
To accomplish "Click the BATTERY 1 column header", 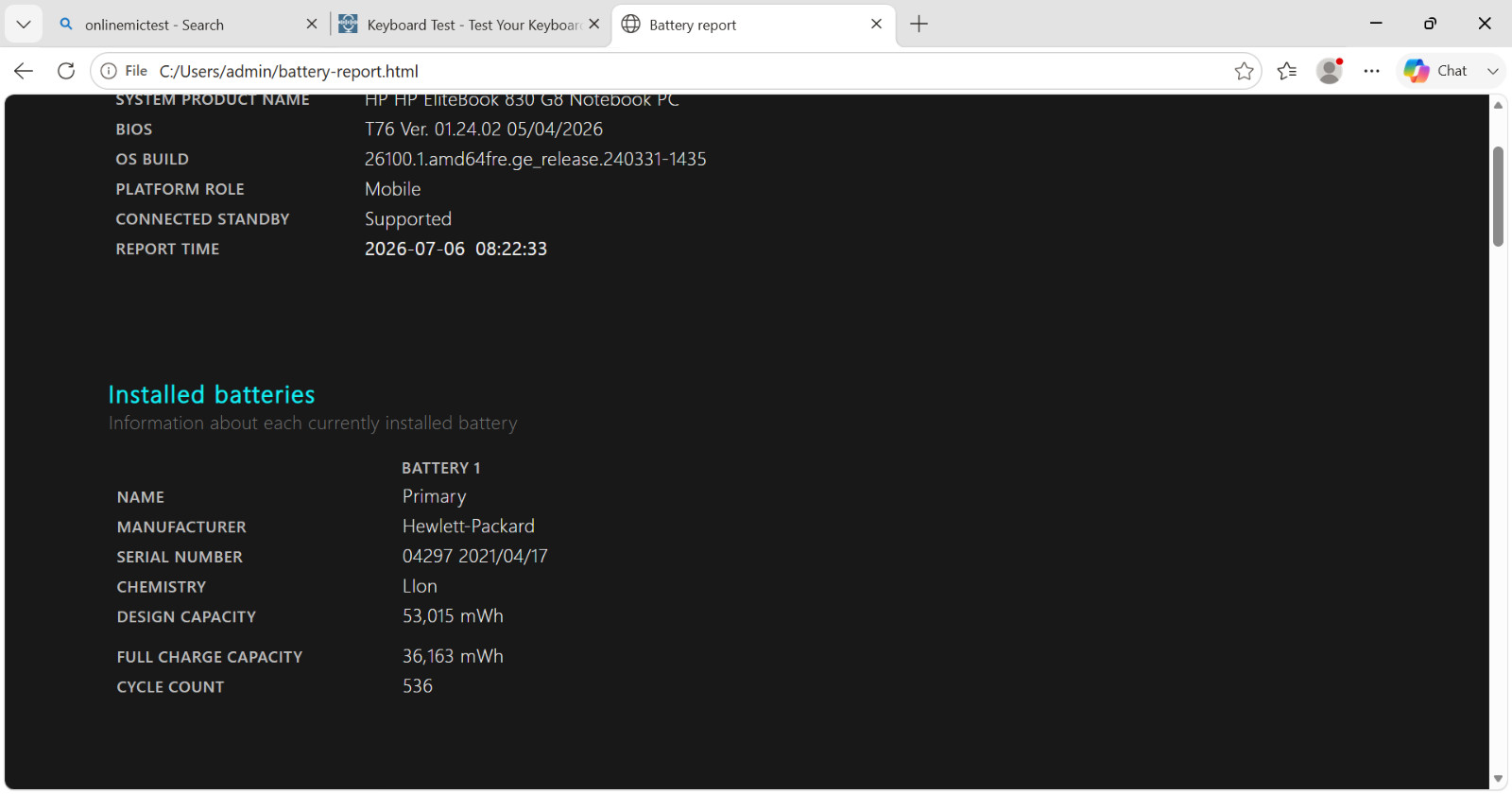I will [441, 468].
